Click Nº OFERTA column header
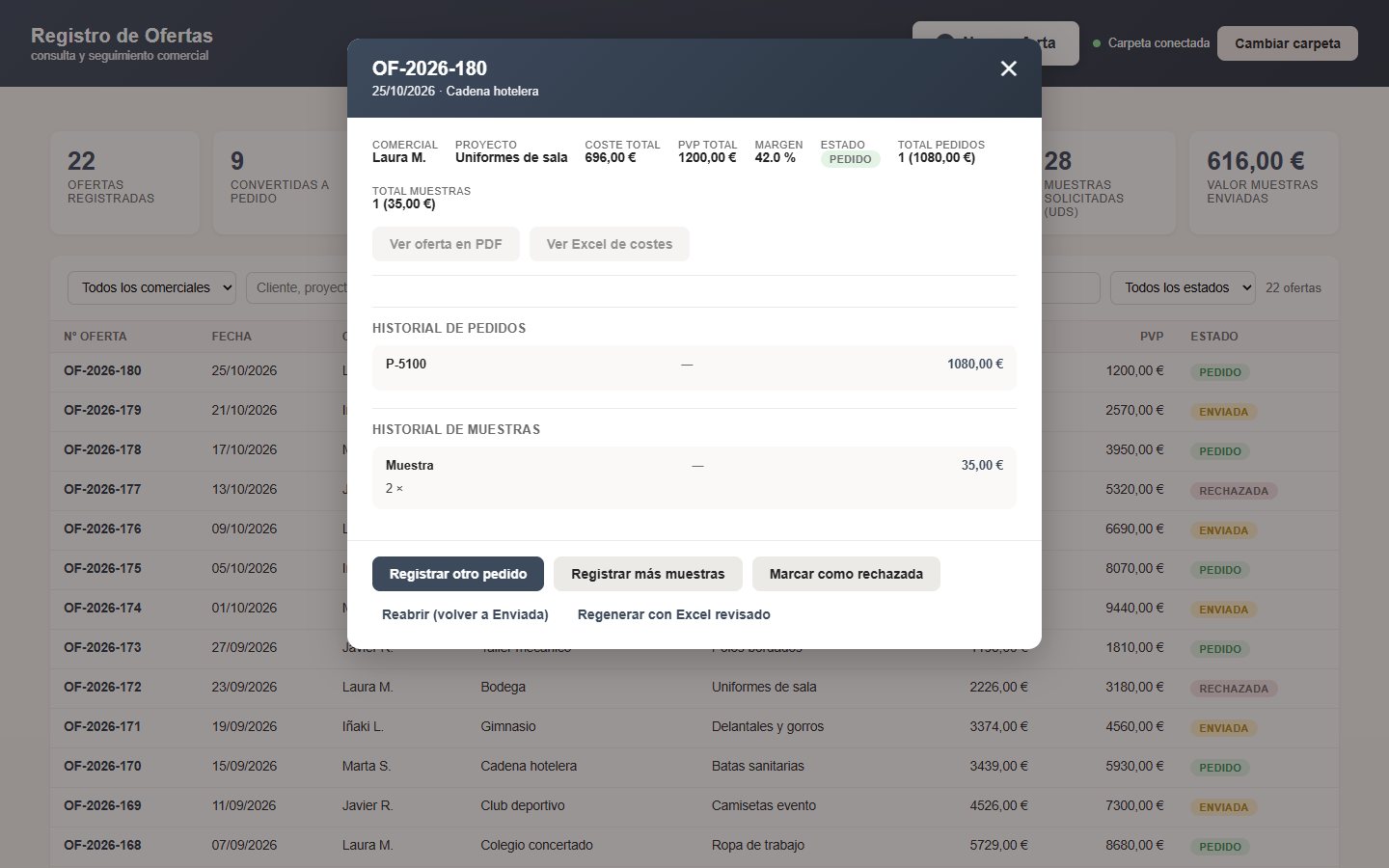Viewport: 1389px width, 868px height. [x=95, y=337]
